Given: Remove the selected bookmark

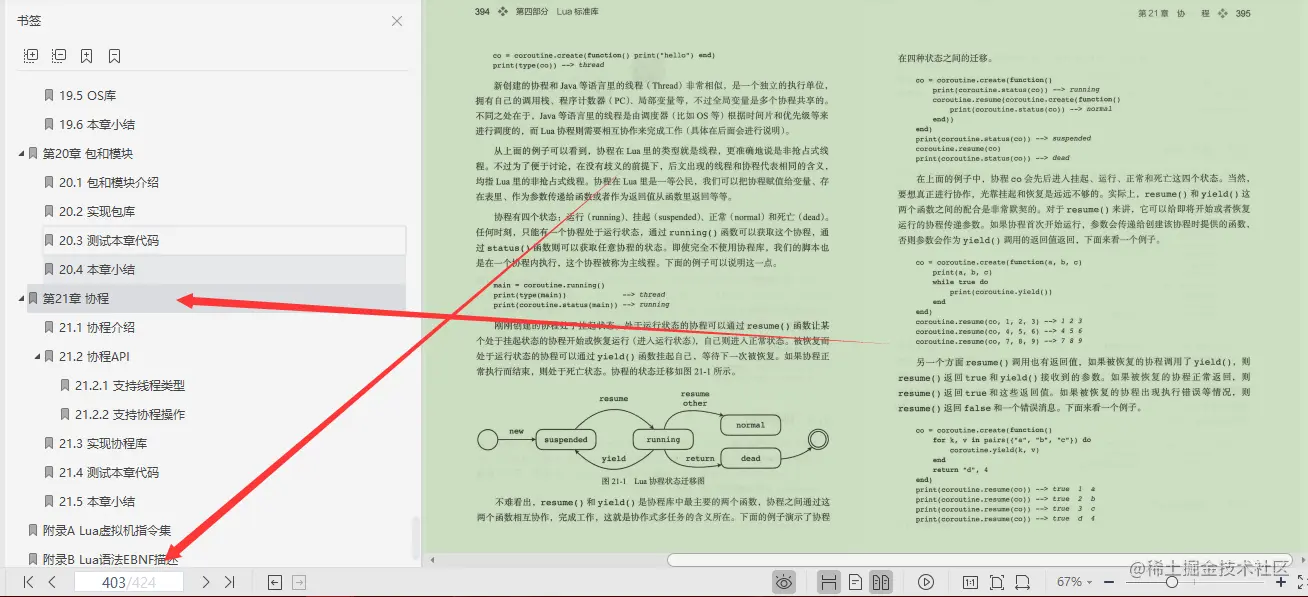Looking at the screenshot, I should coord(113,55).
